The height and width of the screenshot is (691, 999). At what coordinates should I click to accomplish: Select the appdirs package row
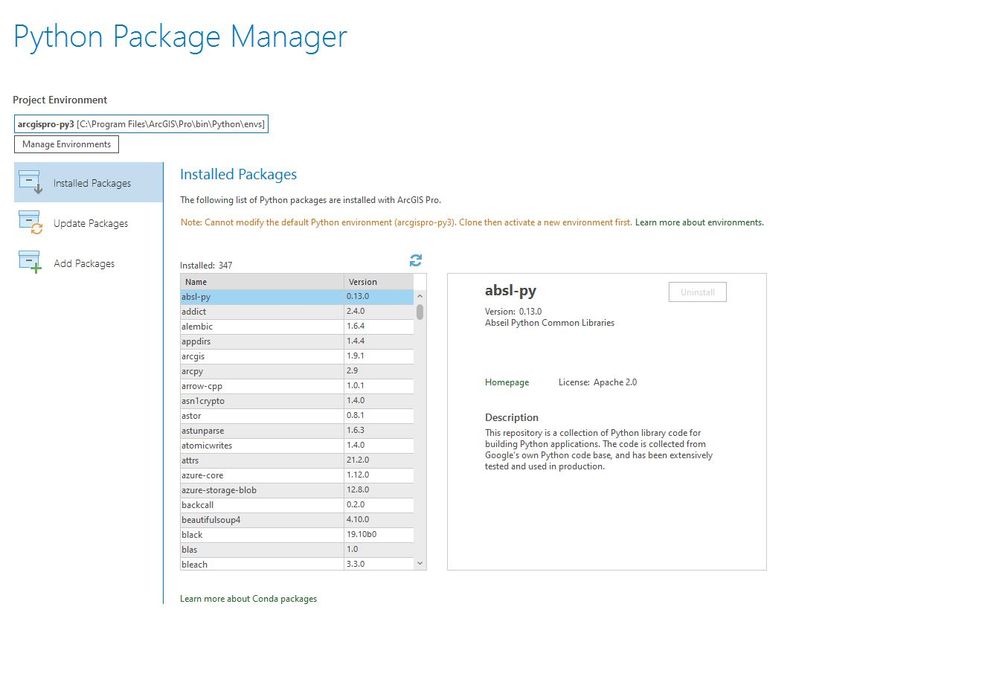(x=297, y=341)
